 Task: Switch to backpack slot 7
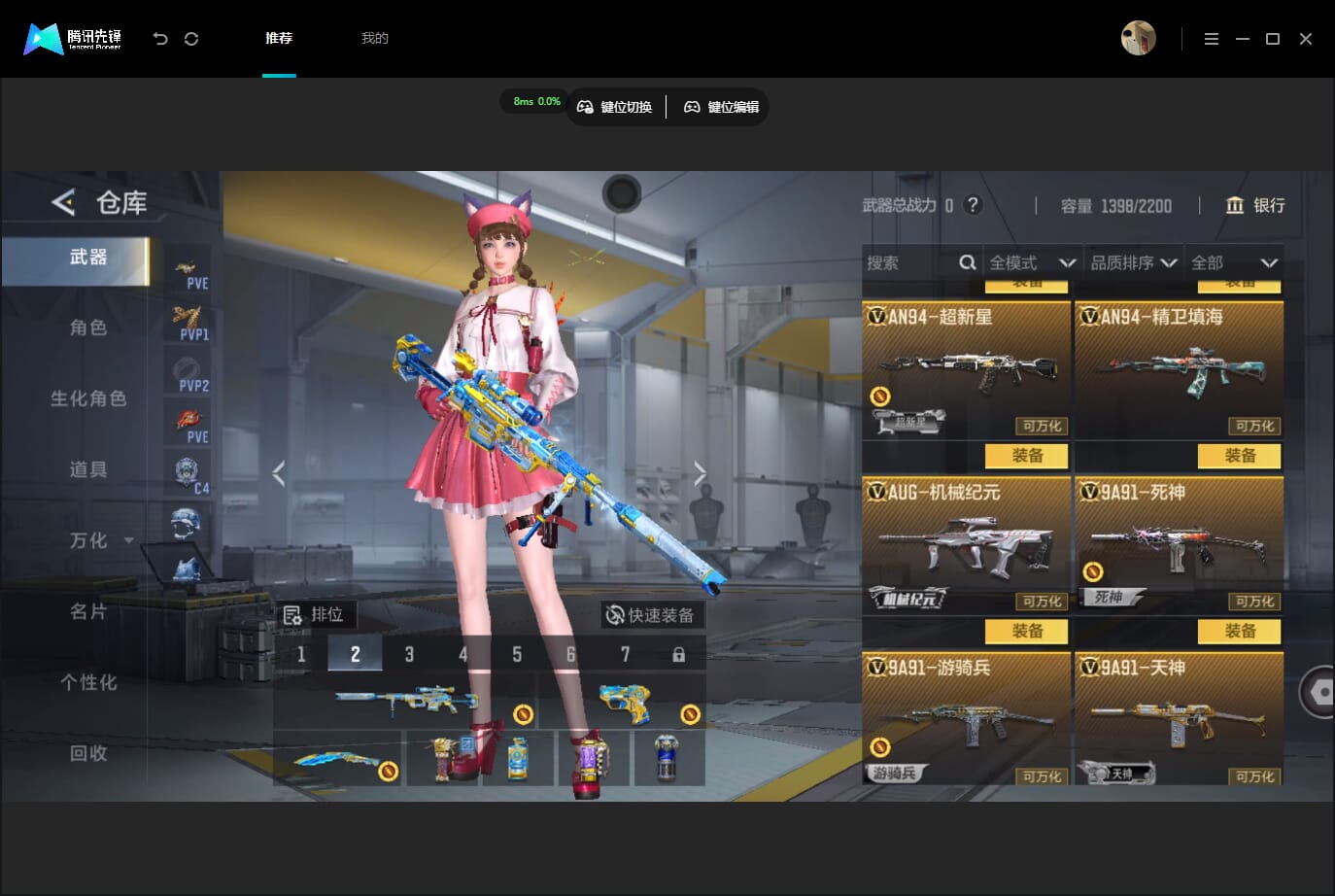tap(625, 654)
